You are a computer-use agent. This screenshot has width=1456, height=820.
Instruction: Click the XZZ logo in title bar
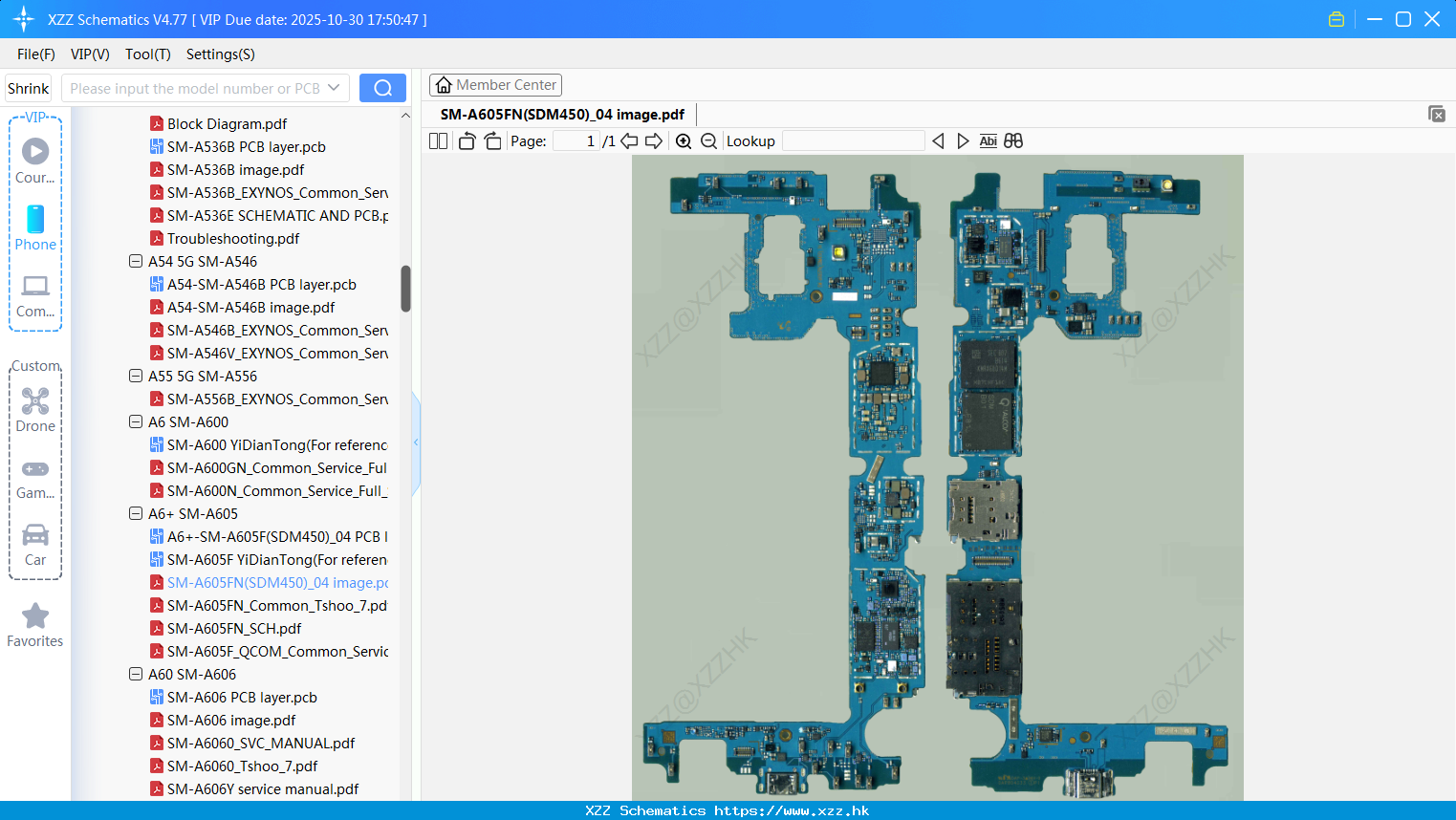(x=24, y=19)
